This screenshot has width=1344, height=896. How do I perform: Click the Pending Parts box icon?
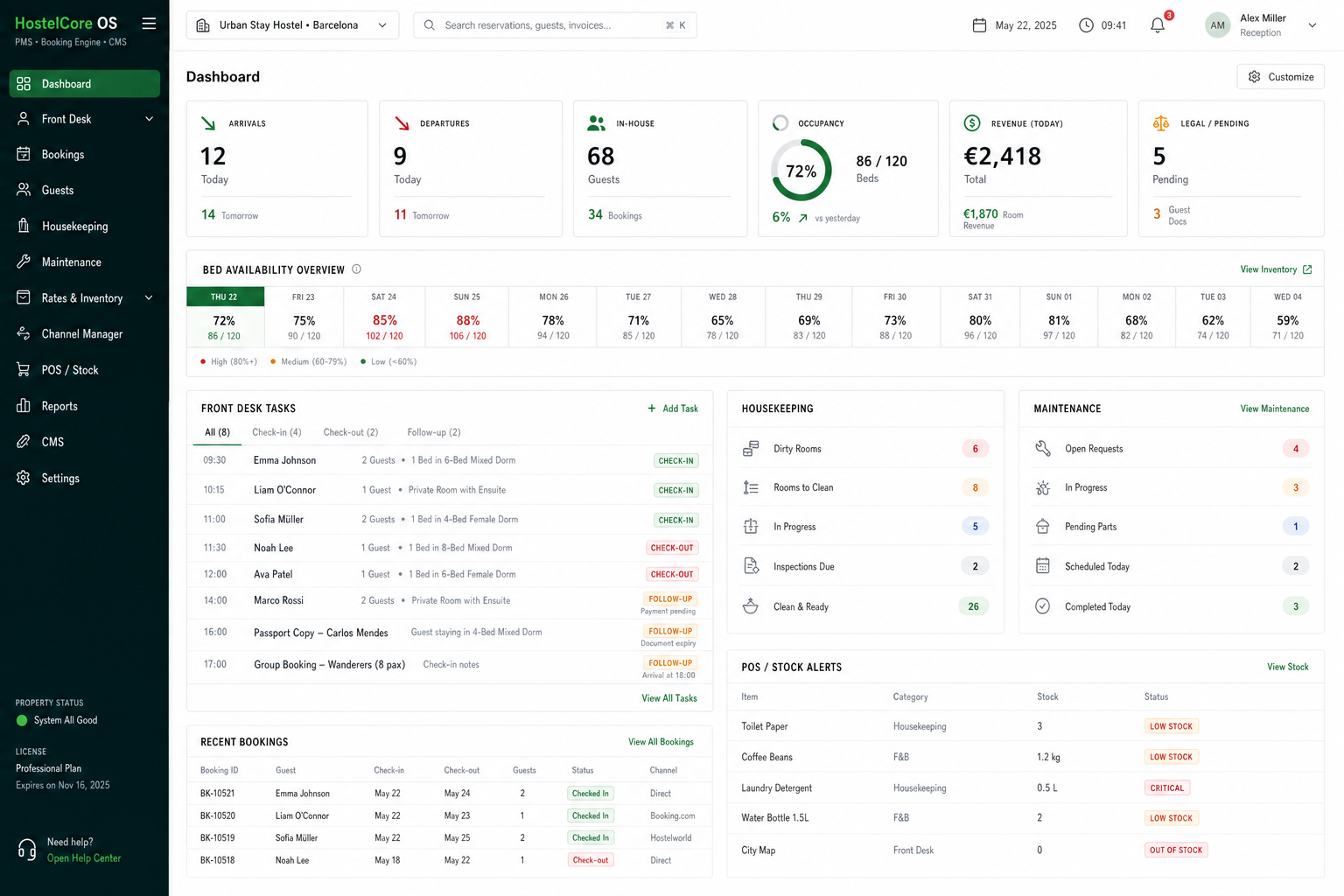coord(1043,527)
